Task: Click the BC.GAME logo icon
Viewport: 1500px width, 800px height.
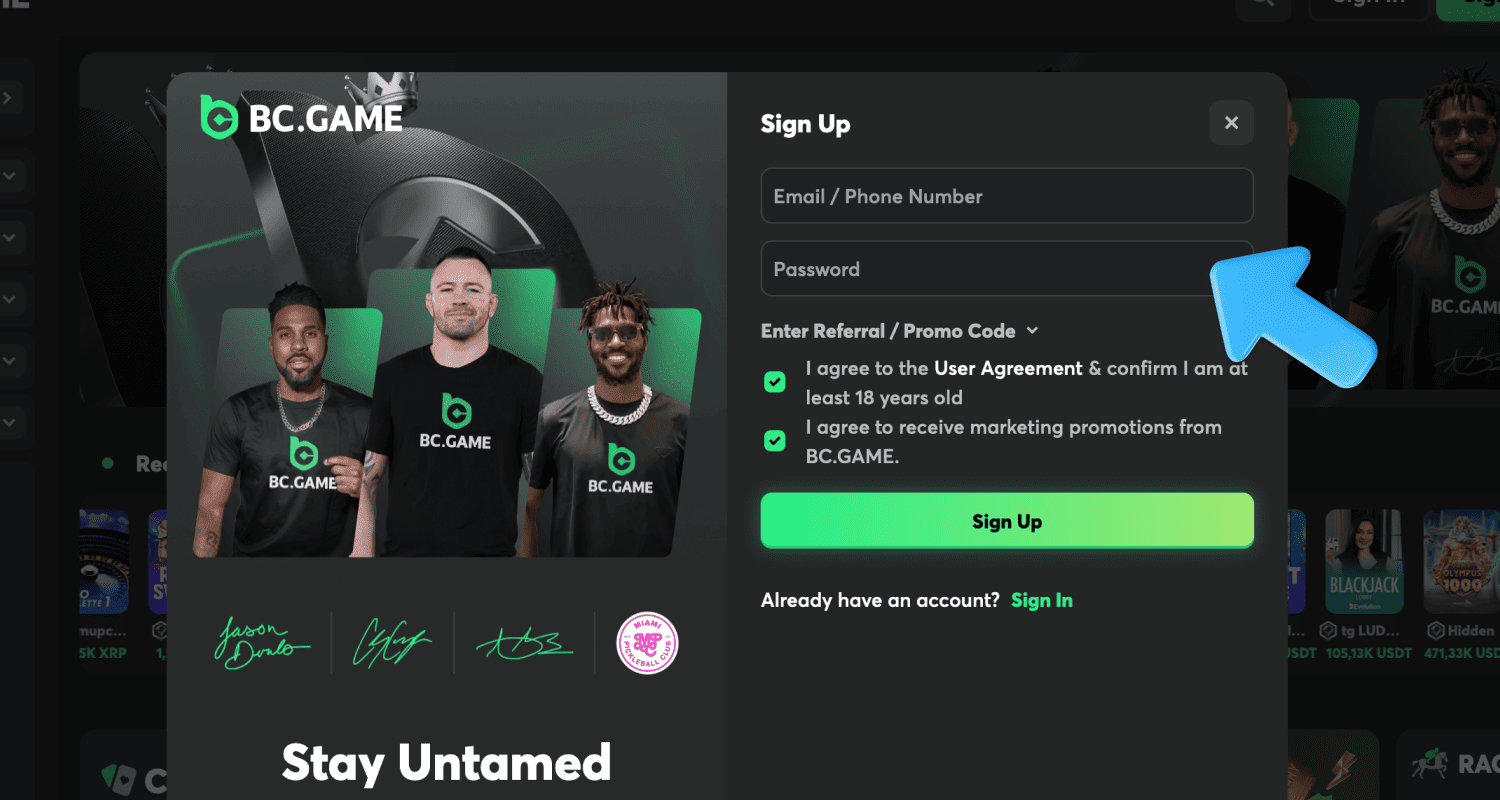Action: tap(219, 117)
